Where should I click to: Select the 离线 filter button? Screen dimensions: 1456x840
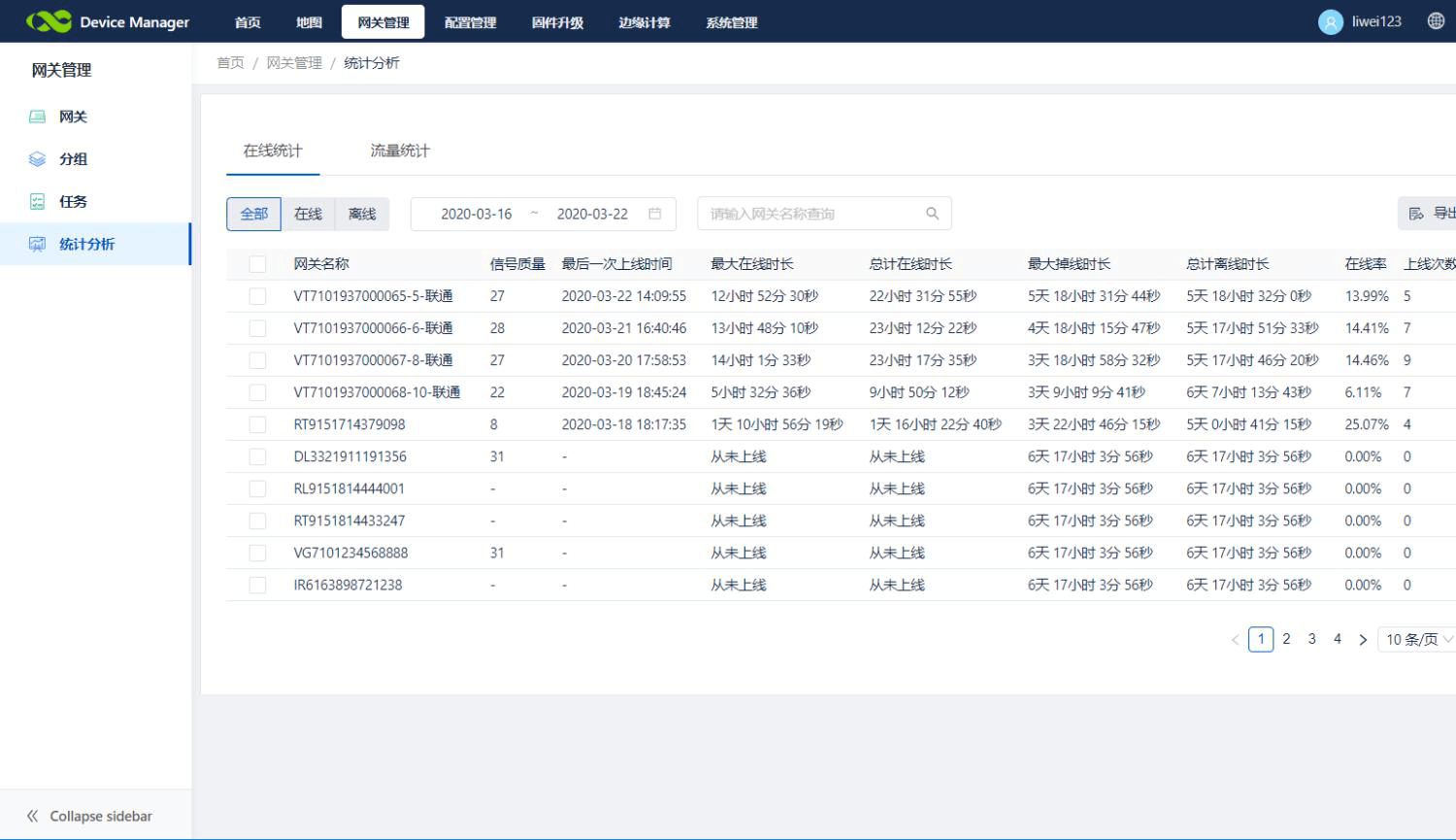(362, 214)
